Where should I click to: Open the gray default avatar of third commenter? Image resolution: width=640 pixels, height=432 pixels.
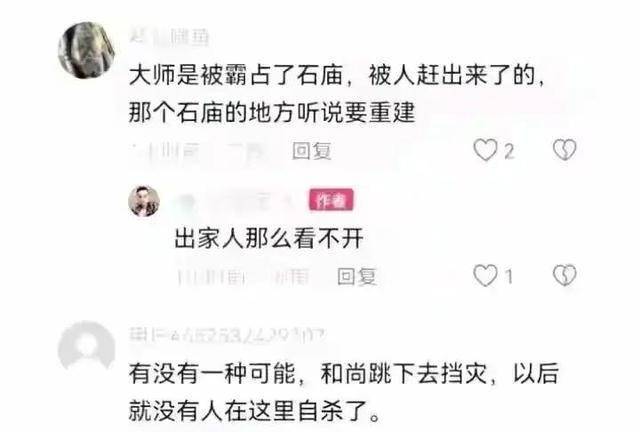click(87, 350)
